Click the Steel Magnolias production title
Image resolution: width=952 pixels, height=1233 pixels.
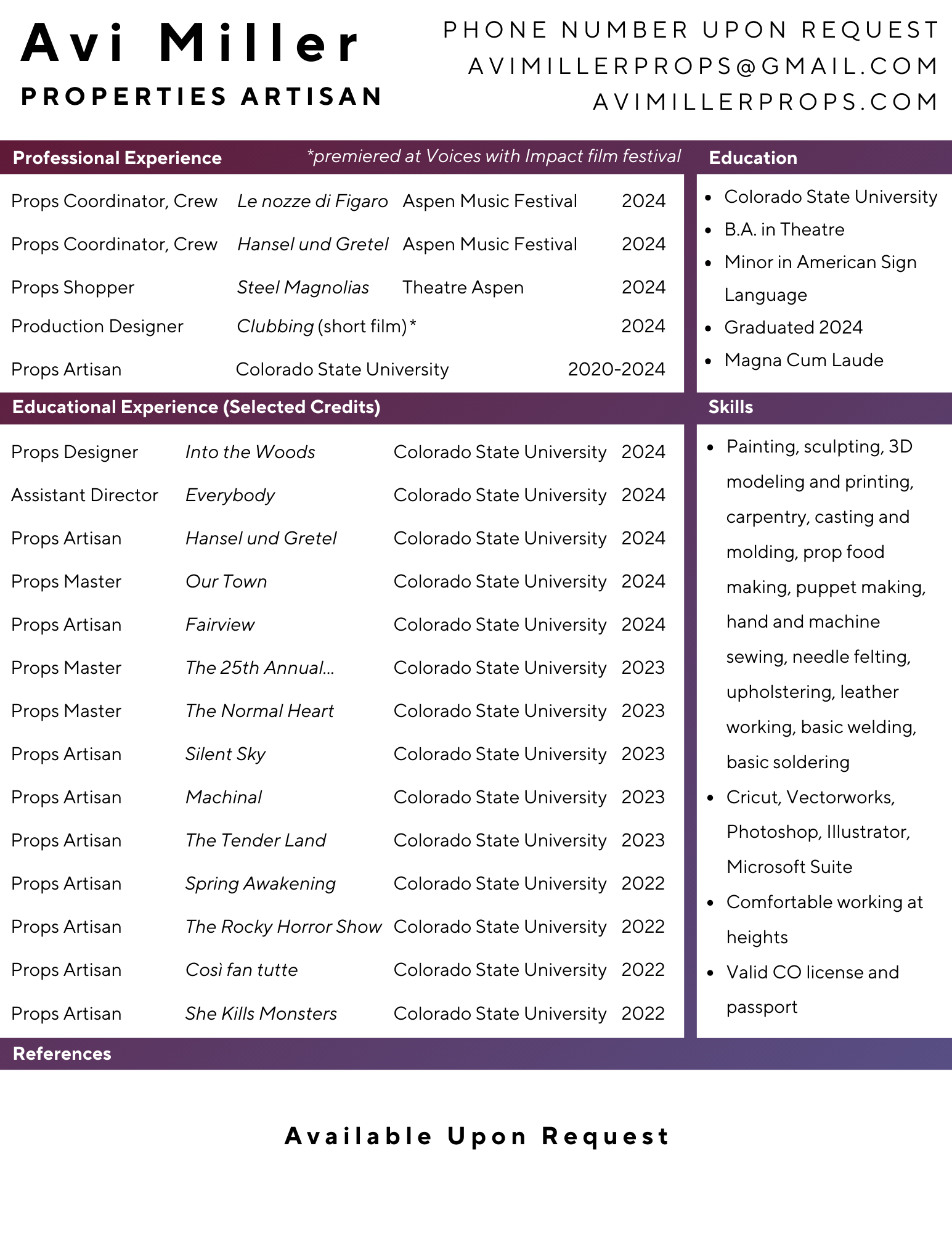point(303,288)
